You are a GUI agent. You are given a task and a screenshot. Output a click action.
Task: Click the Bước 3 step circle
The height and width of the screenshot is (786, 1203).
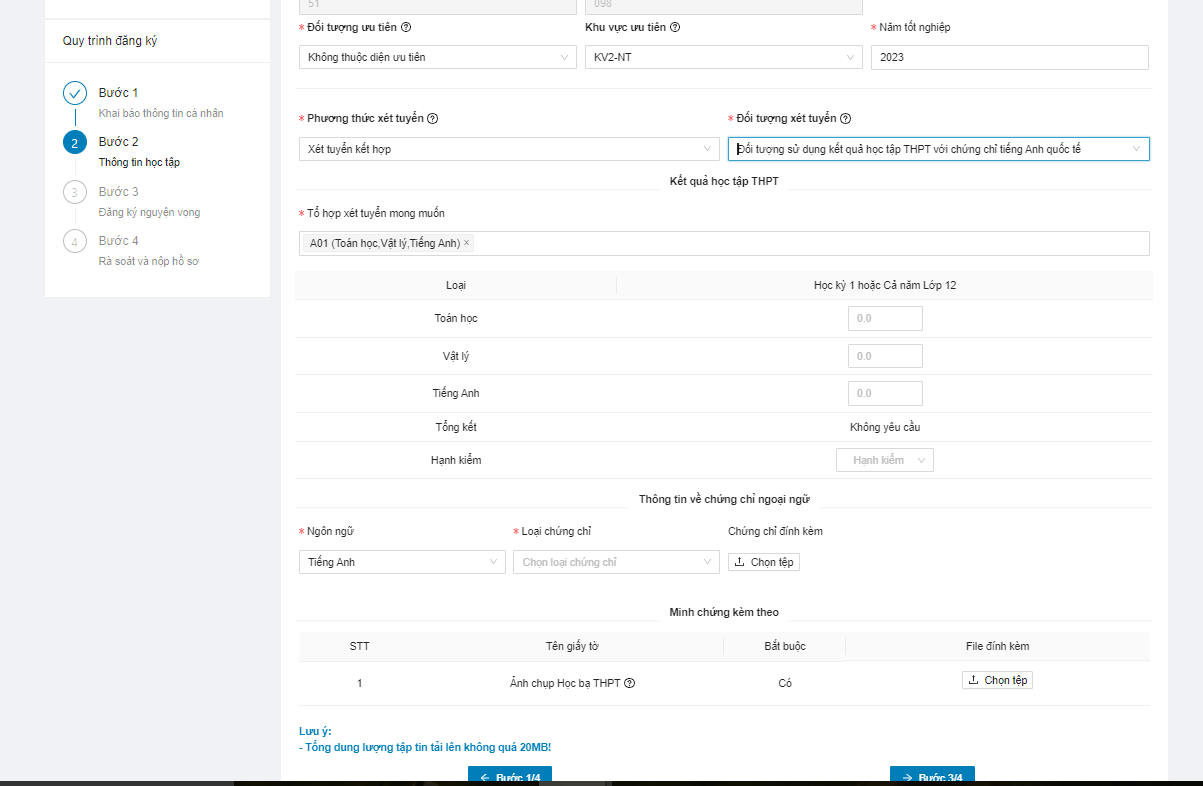click(75, 192)
